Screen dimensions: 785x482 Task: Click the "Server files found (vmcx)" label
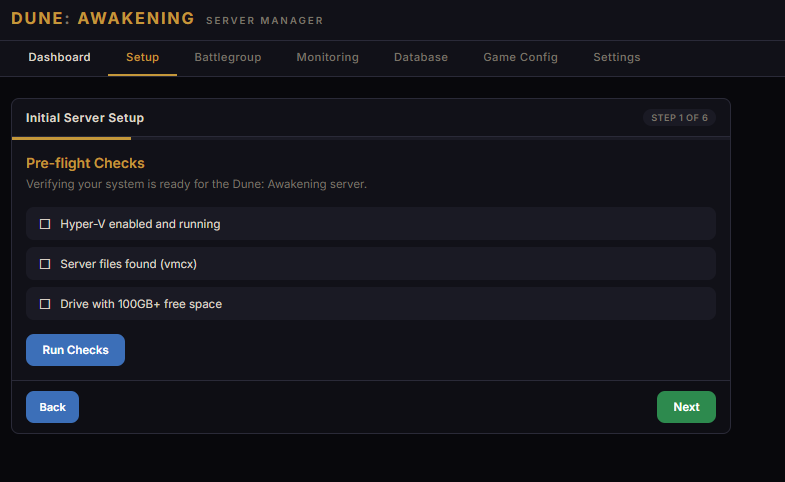point(129,264)
